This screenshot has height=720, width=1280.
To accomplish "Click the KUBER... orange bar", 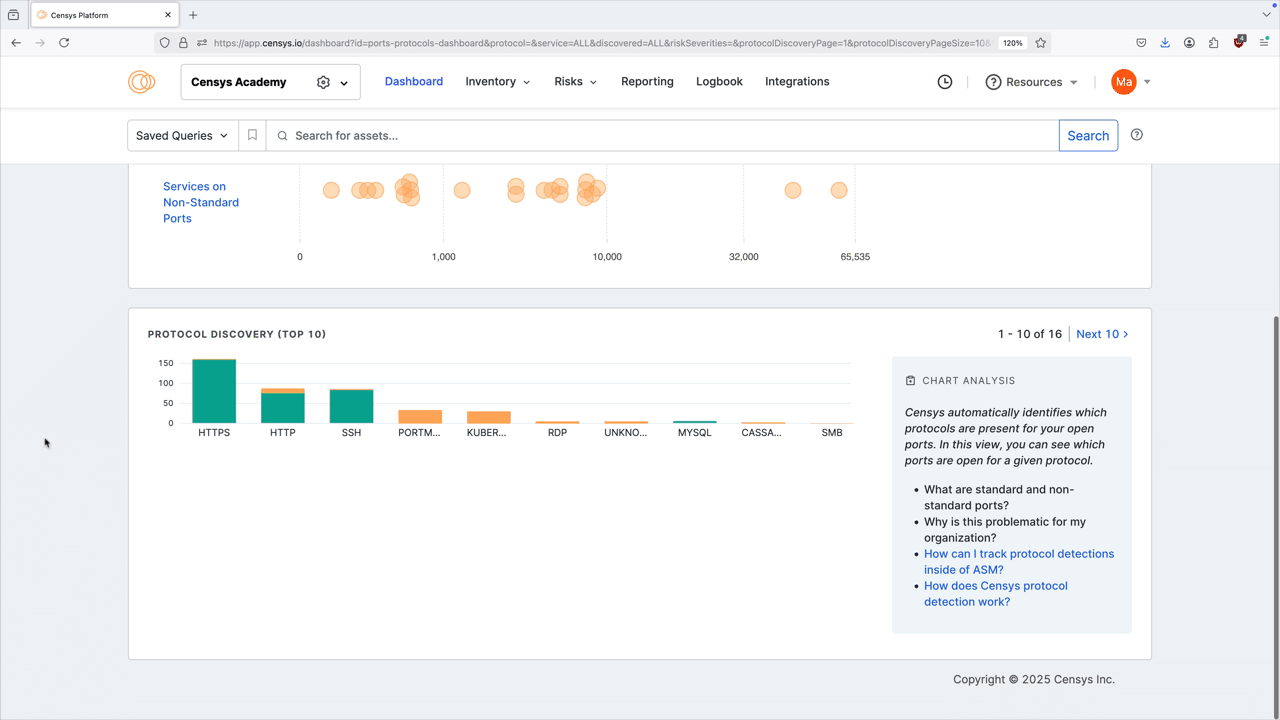I will click(489, 417).
